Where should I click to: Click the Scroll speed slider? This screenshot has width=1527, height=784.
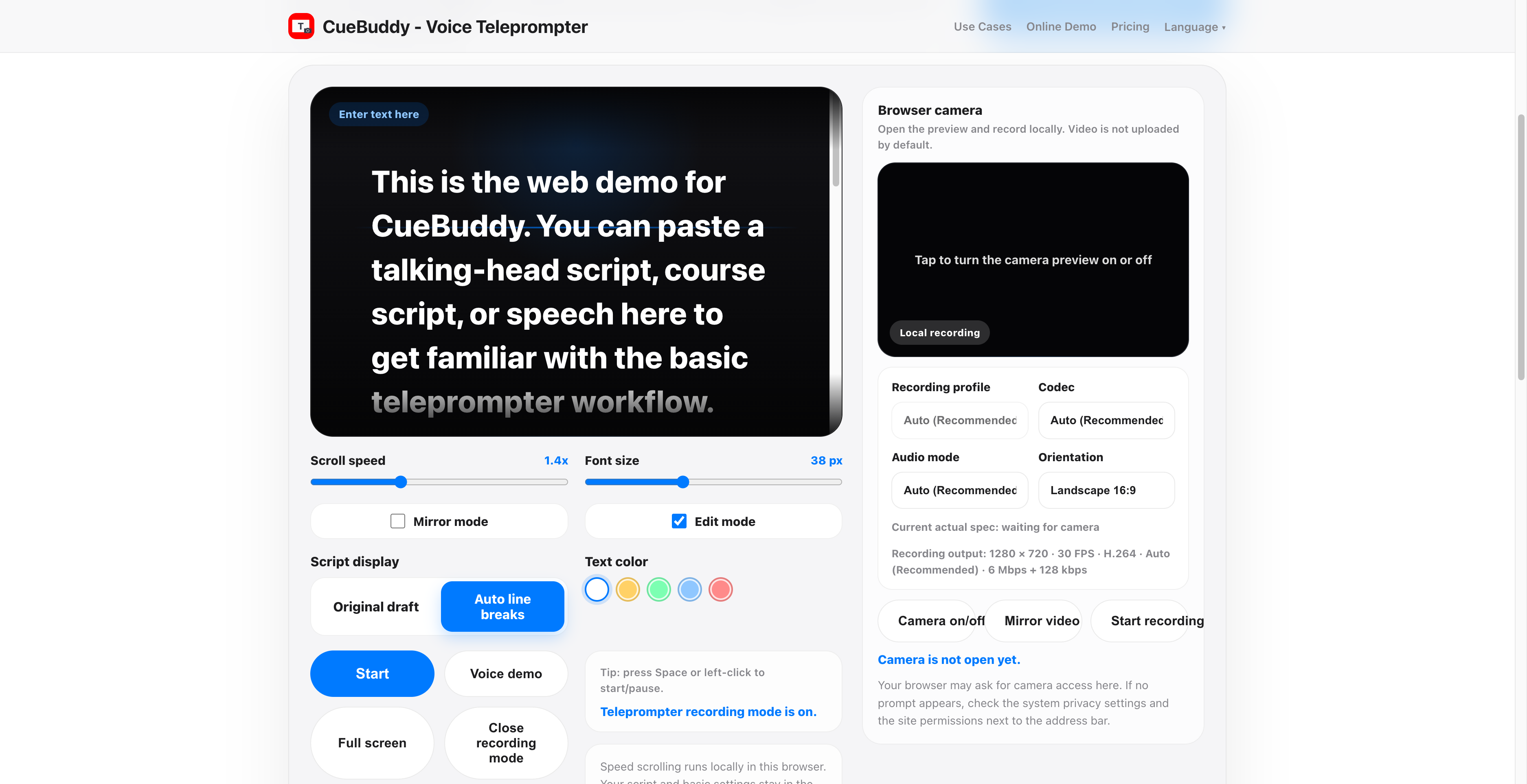(439, 482)
